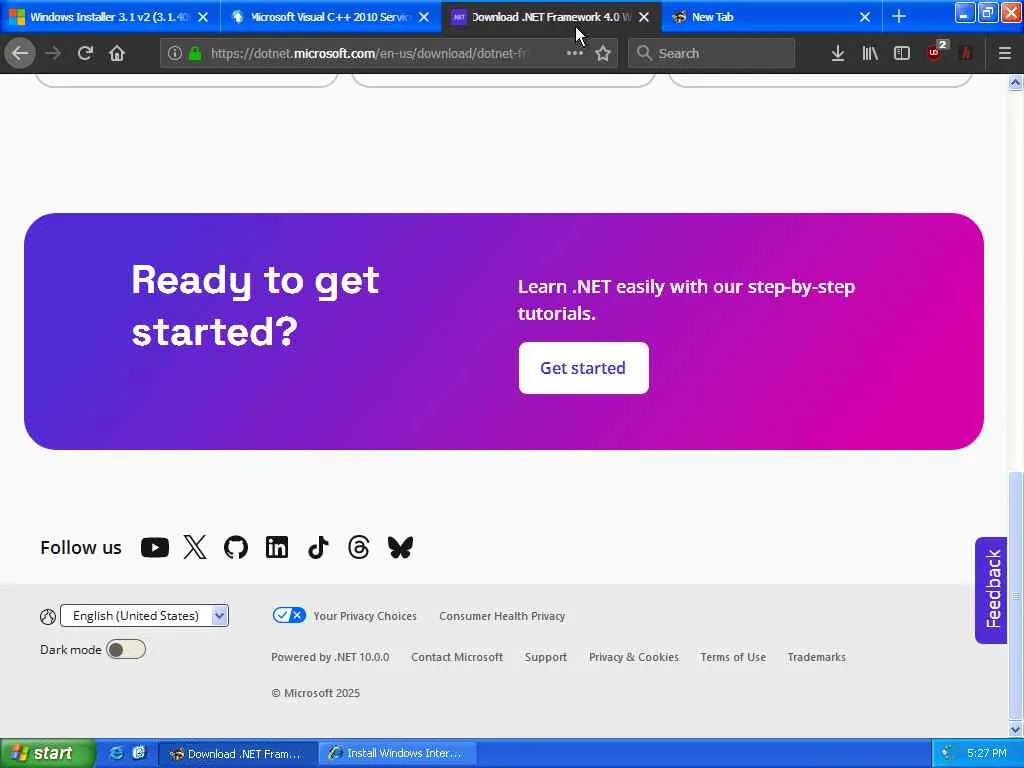Open Privacy & Cookies link

633,657
